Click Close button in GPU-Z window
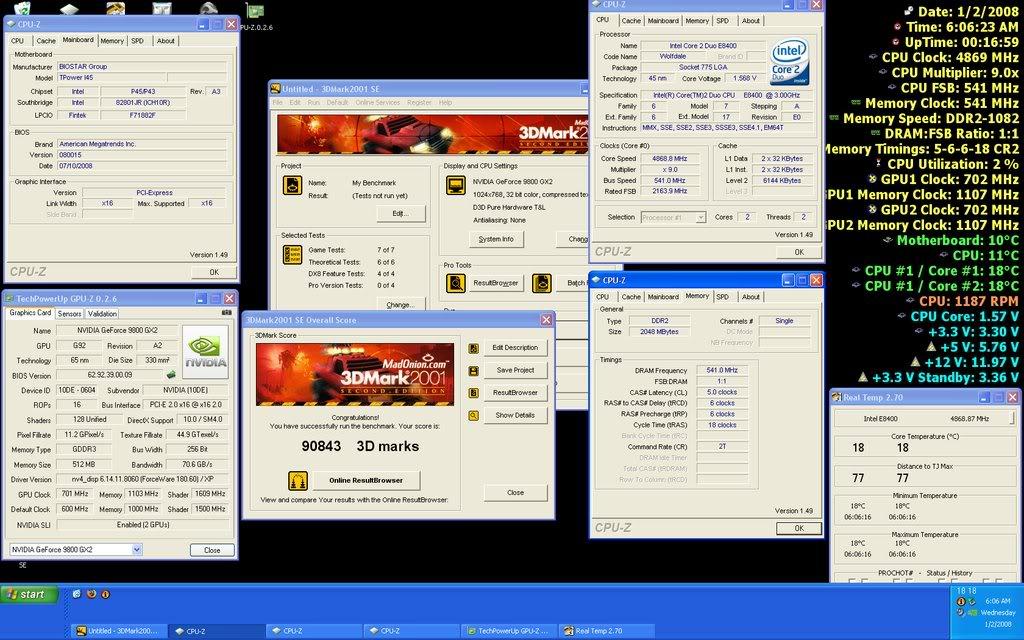The image size is (1024, 640). click(212, 550)
